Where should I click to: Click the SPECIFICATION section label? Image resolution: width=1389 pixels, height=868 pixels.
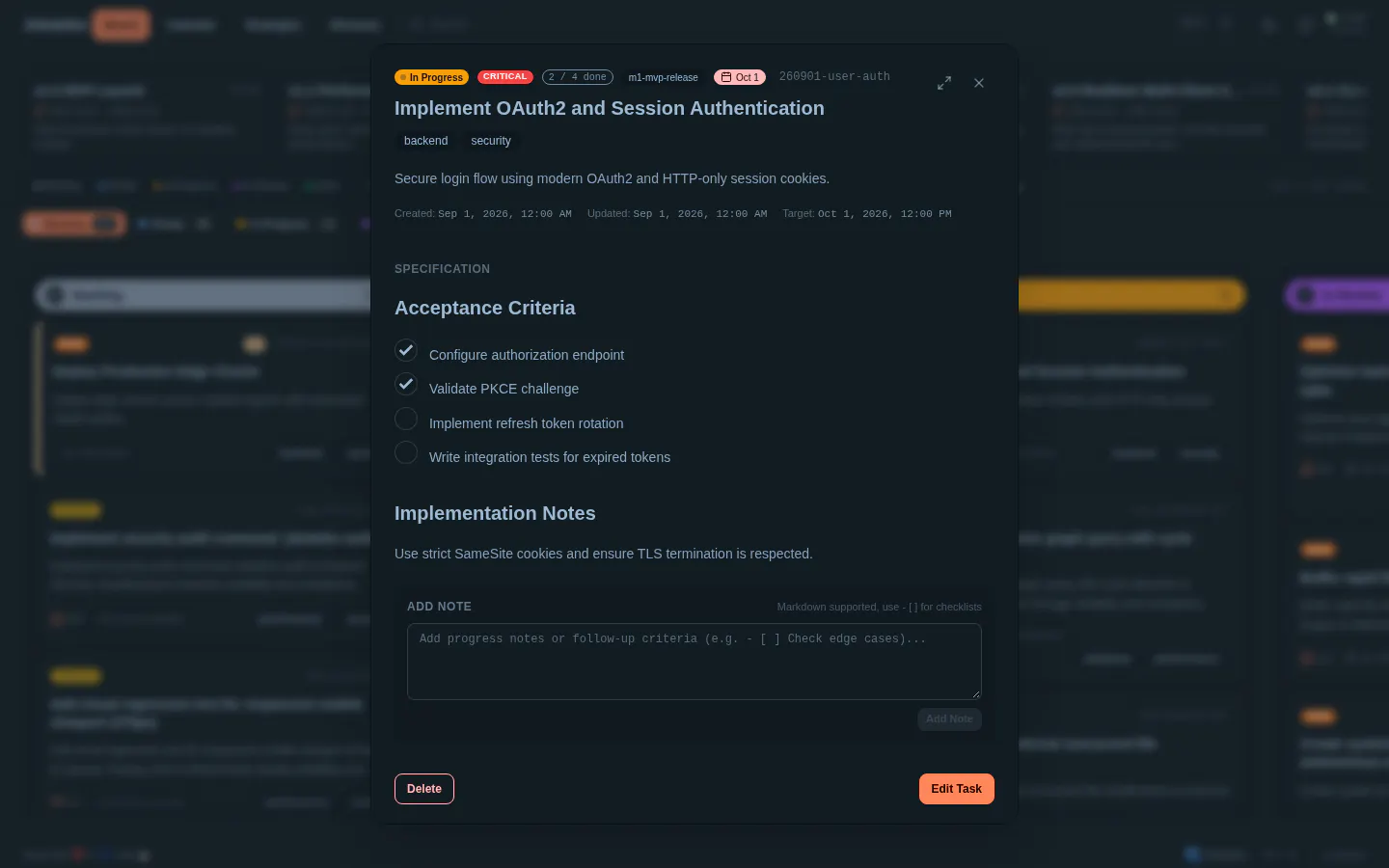coord(442,269)
